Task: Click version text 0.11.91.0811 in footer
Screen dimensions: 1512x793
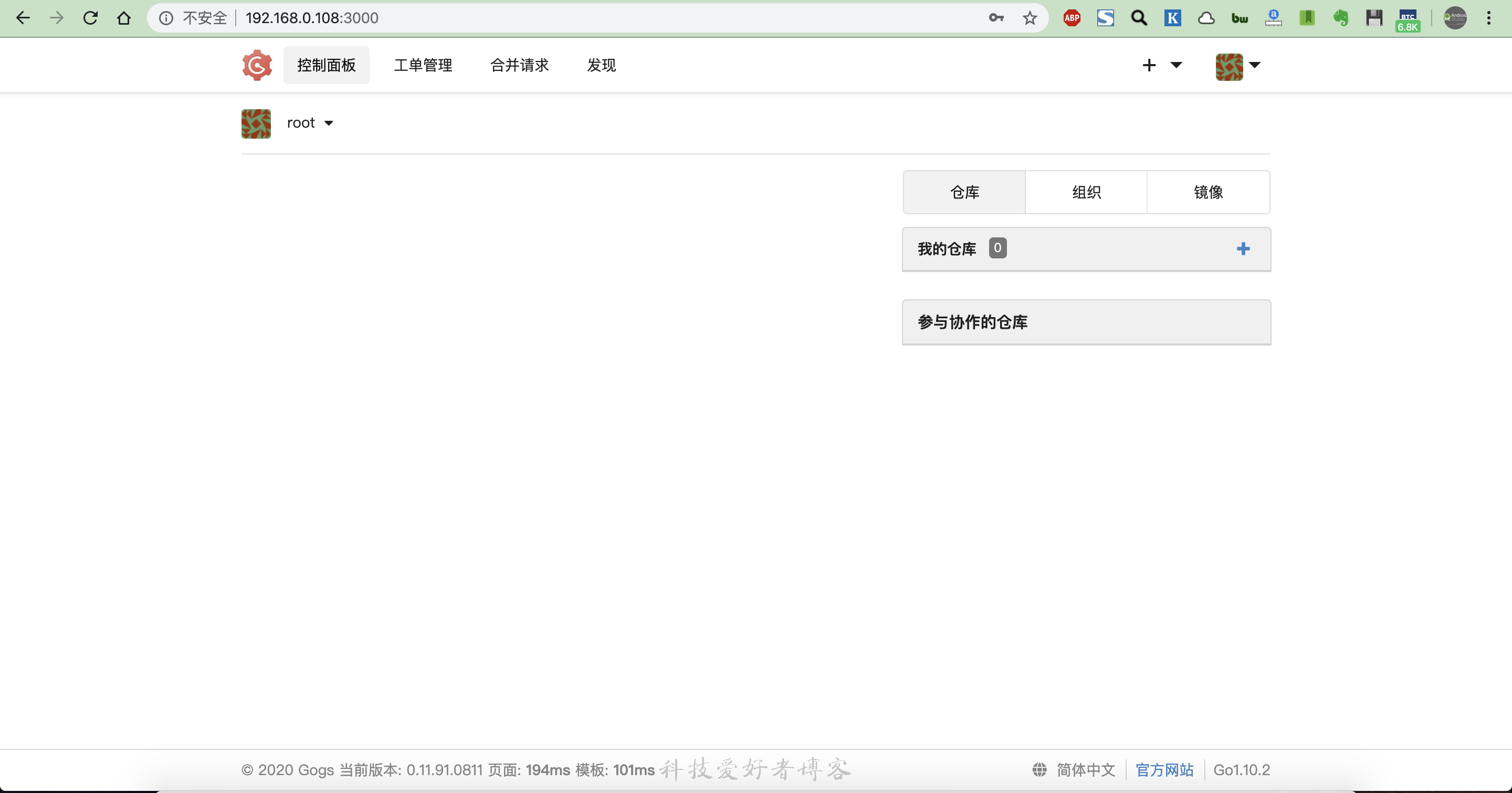Action: (444, 769)
